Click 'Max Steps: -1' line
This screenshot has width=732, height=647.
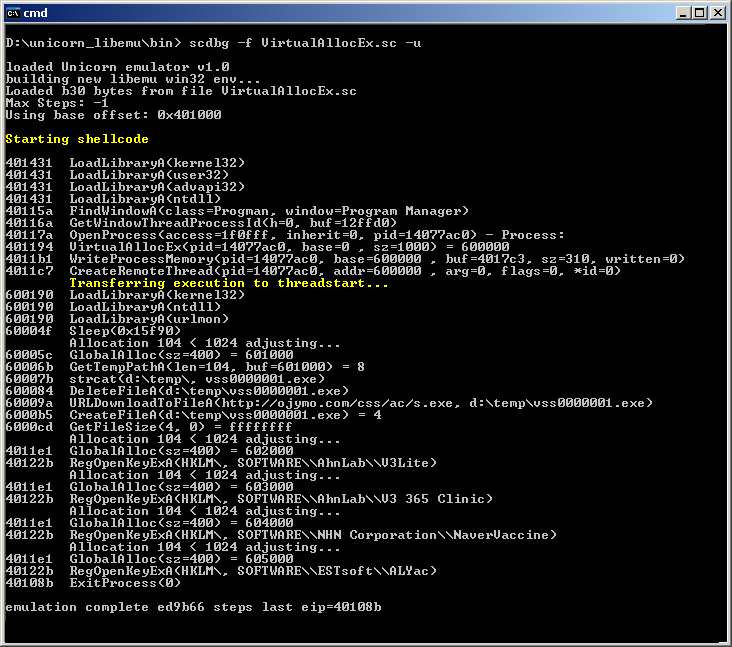(x=57, y=103)
